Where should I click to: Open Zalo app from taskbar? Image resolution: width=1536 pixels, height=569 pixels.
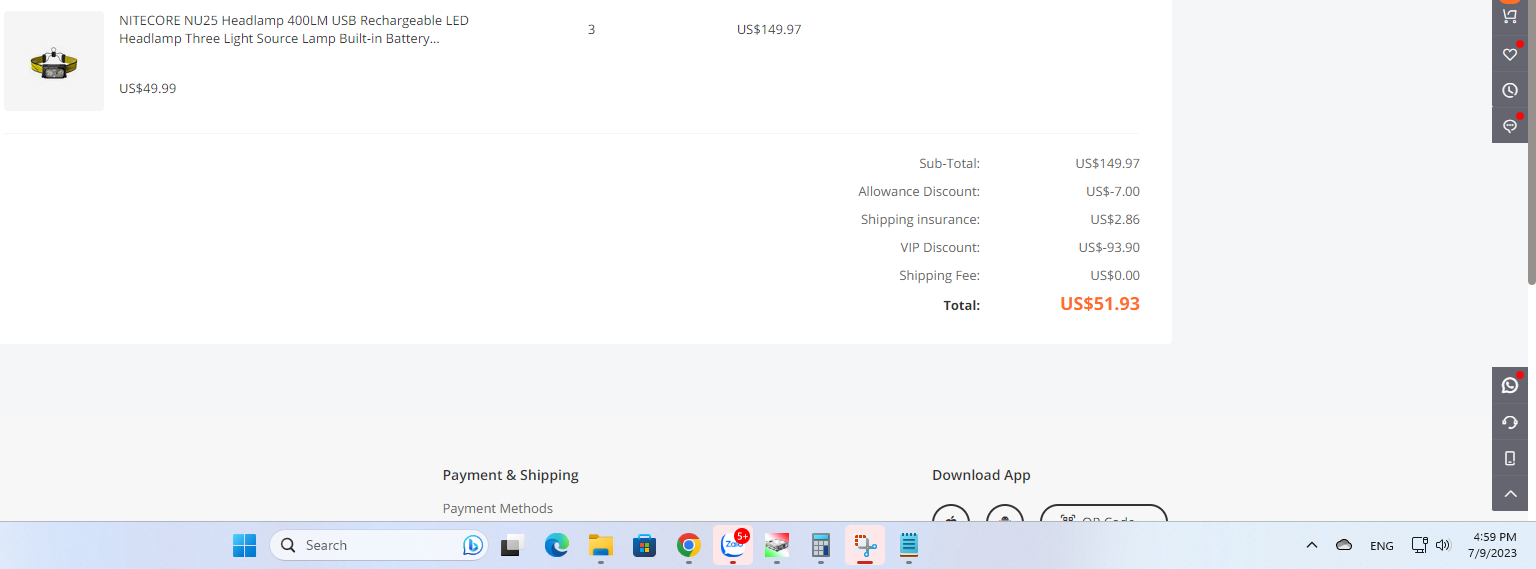(x=733, y=545)
